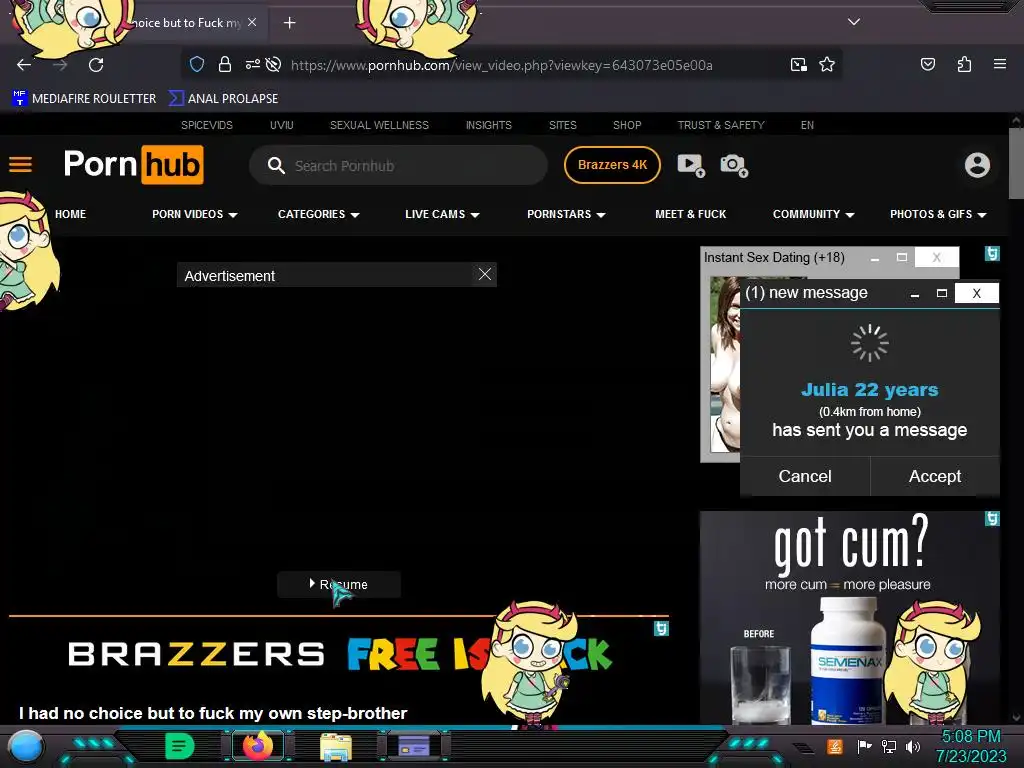Open the Firefox application menu
The image size is (1024, 768).
[999, 64]
